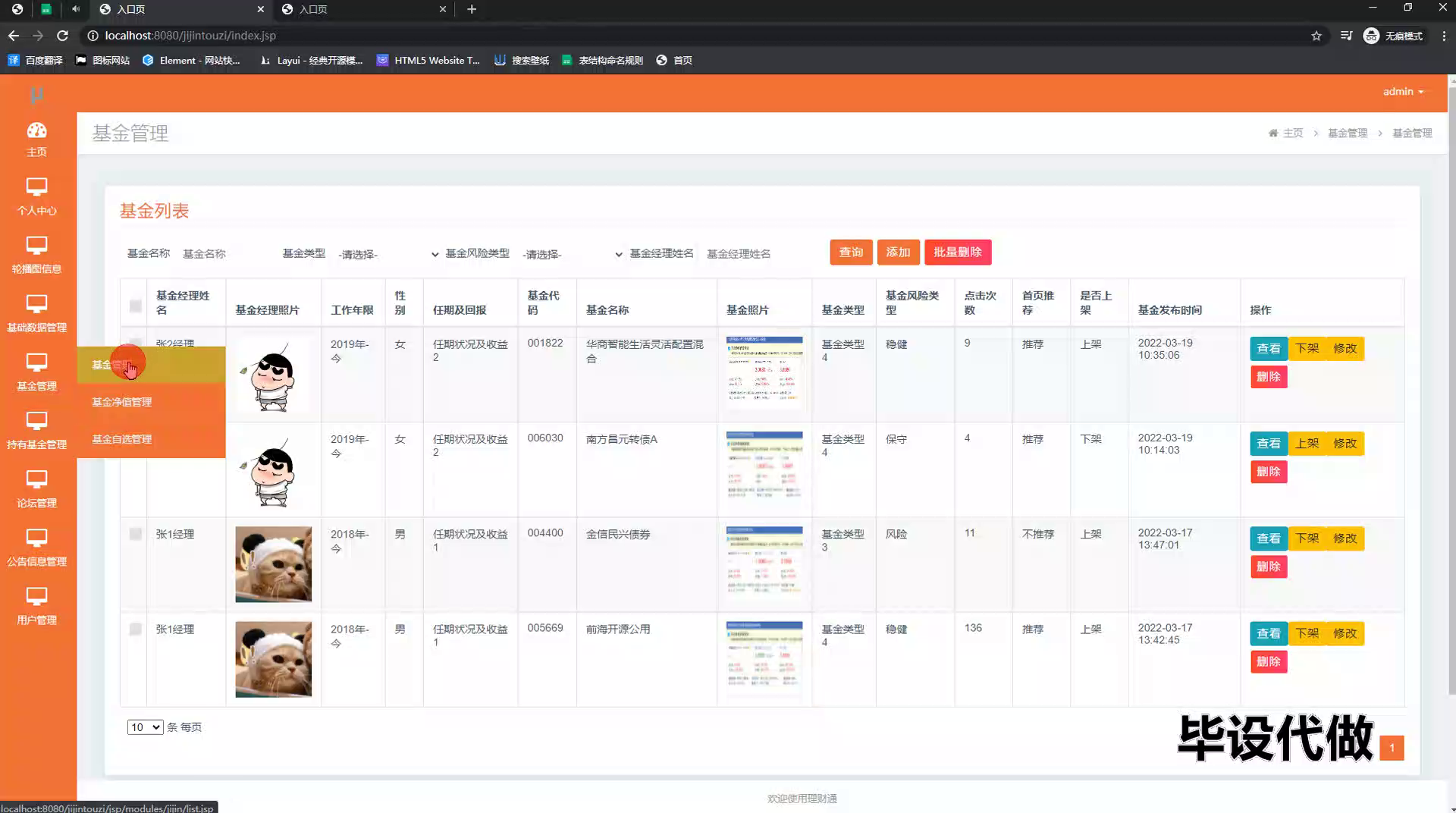The height and width of the screenshot is (813, 1456).
Task: Open Element bookmark
Action: pyautogui.click(x=192, y=60)
